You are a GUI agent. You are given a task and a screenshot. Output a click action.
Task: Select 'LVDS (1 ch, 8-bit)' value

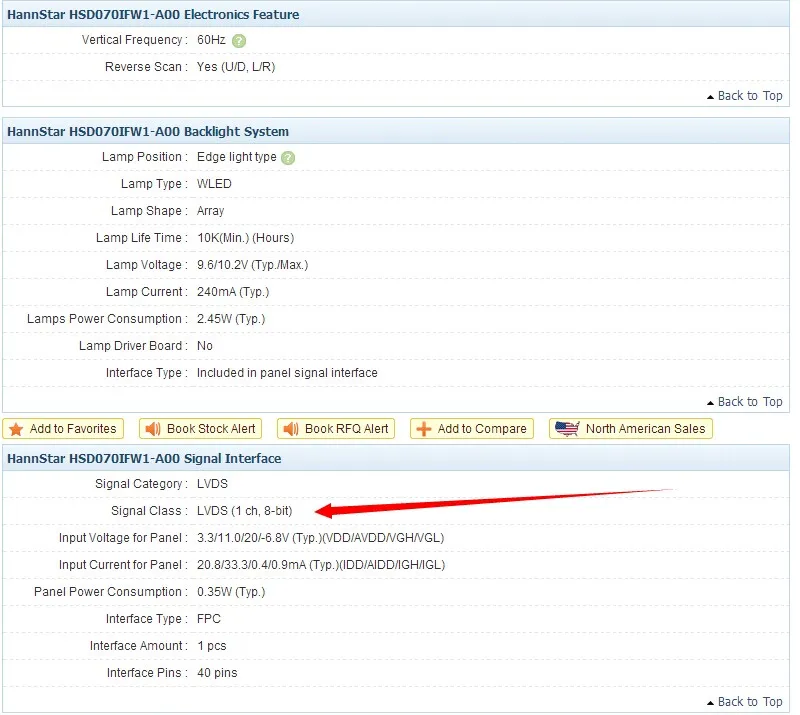(244, 511)
